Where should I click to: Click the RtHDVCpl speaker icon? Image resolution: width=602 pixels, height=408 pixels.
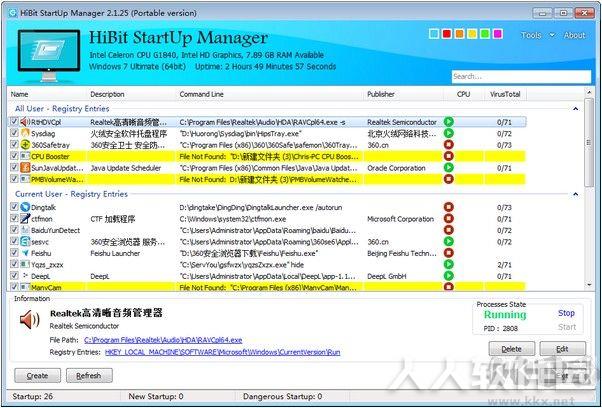click(x=25, y=122)
